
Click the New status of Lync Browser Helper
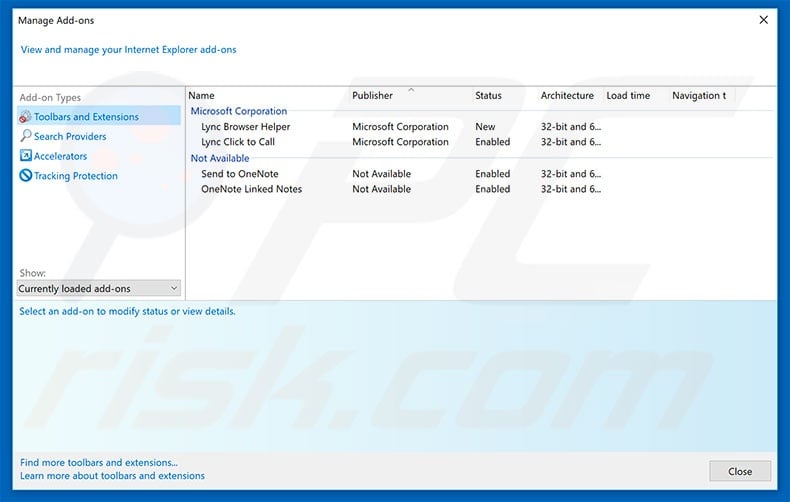[485, 127]
